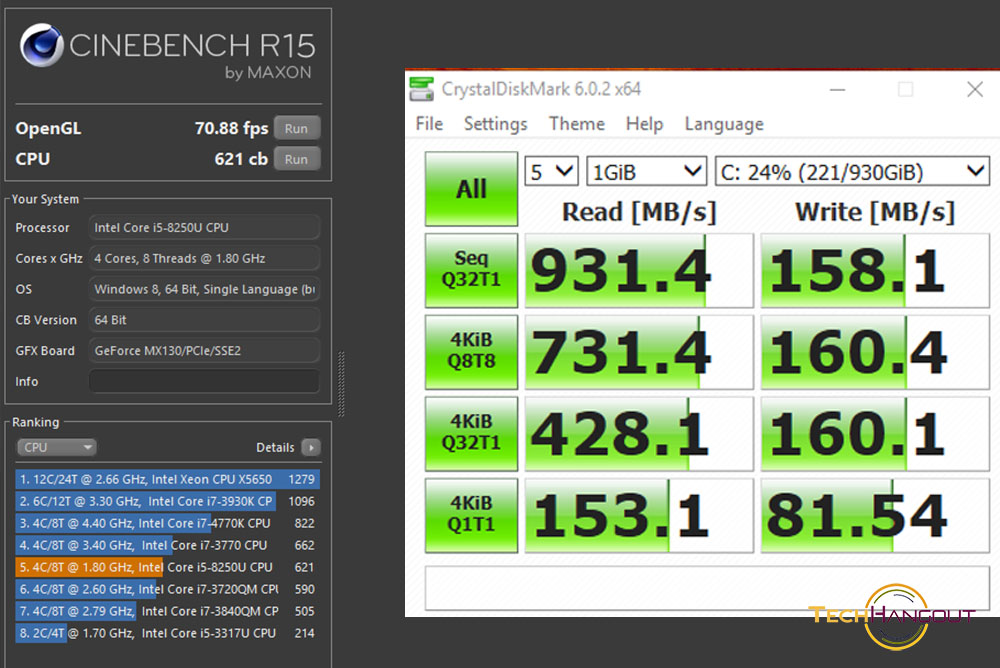Click the CB Version field showing 64 Bit
Screen dimensions: 1000x668
pyautogui.click(x=204, y=320)
